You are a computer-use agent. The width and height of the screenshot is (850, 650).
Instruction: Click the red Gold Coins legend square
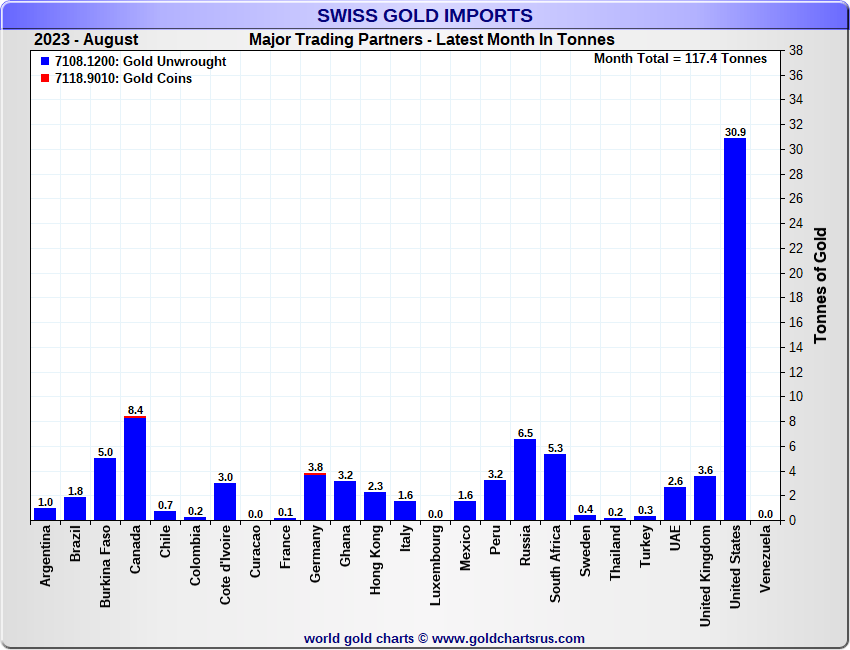click(x=45, y=78)
